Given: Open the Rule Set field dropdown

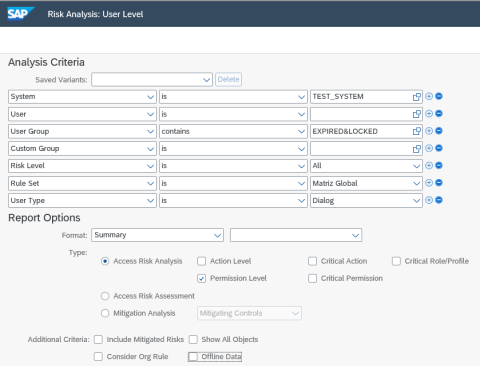Looking at the screenshot, I should pos(150,183).
